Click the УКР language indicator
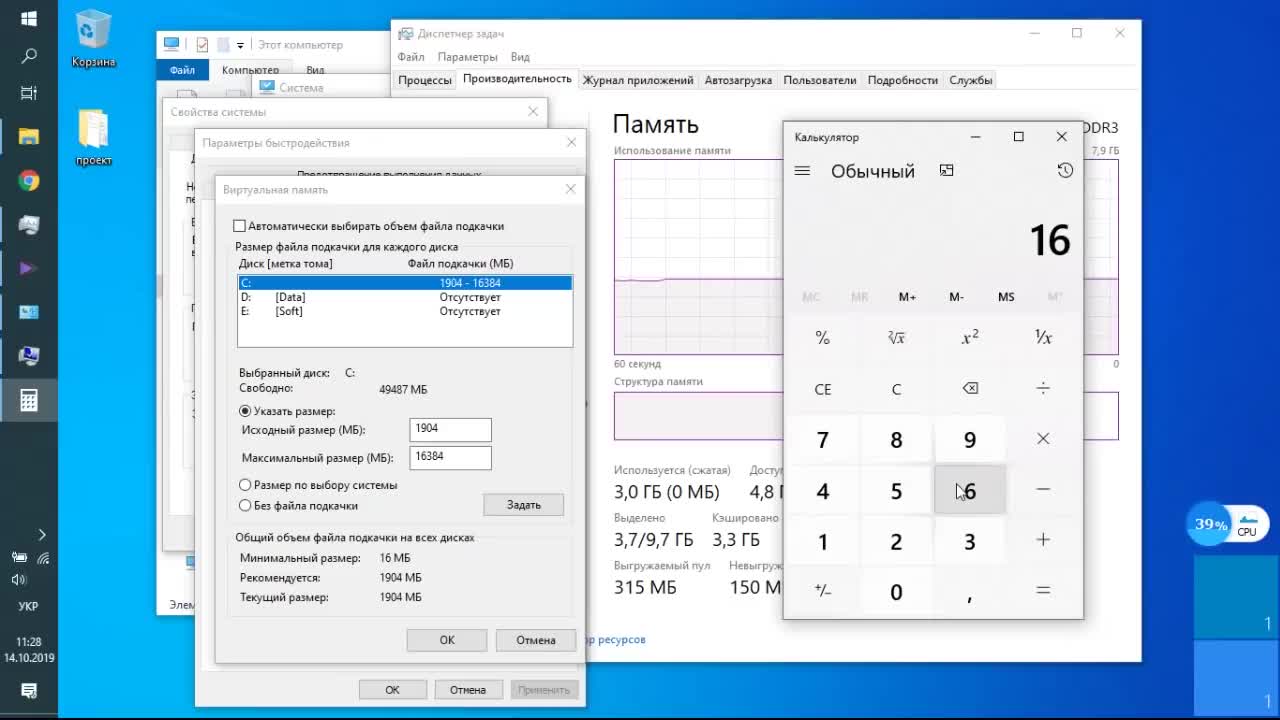Image resolution: width=1280 pixels, height=720 pixels. (x=29, y=606)
